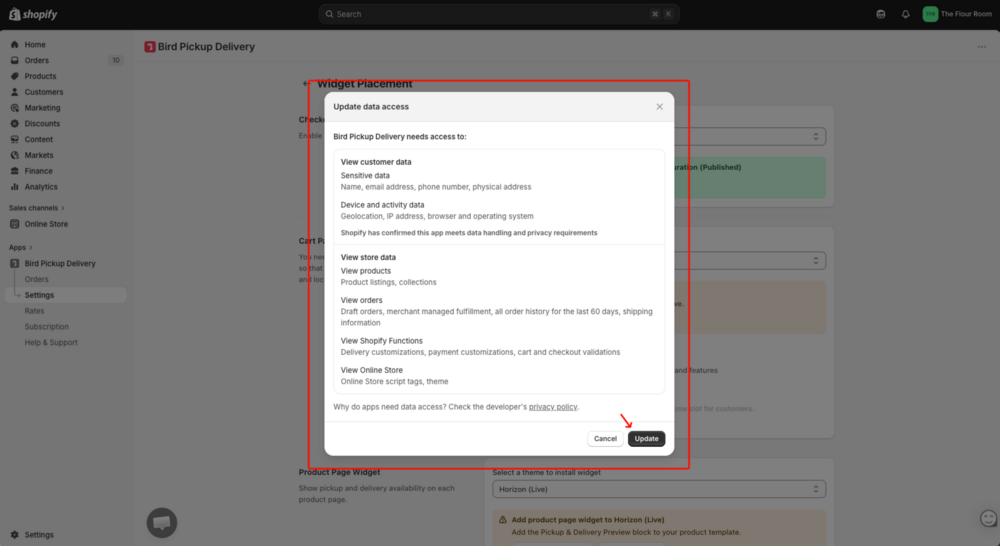Open Help & Support in sidebar
Image resolution: width=1000 pixels, height=546 pixels.
point(51,343)
